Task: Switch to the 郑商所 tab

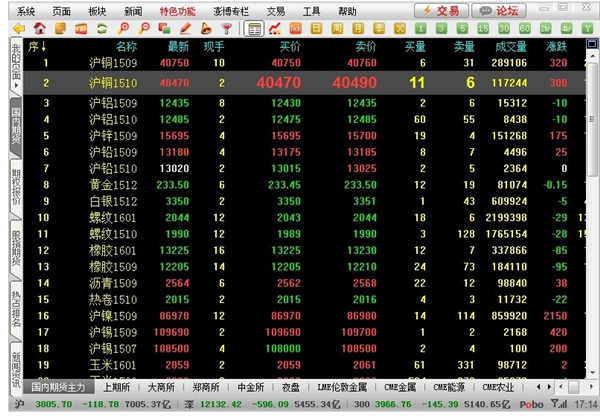Action: coord(206,387)
